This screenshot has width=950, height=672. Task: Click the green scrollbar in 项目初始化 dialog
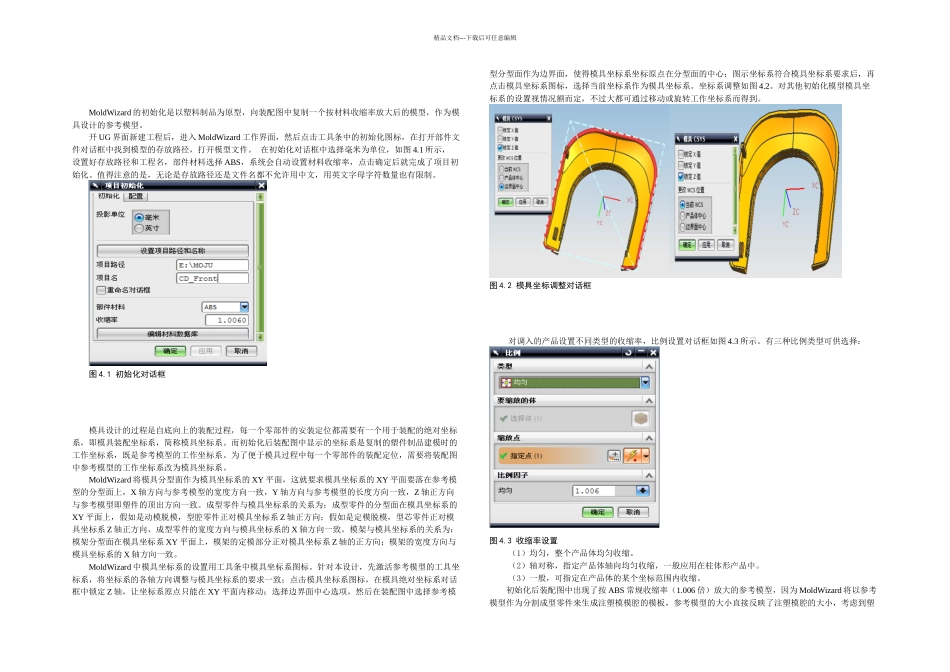point(261,267)
